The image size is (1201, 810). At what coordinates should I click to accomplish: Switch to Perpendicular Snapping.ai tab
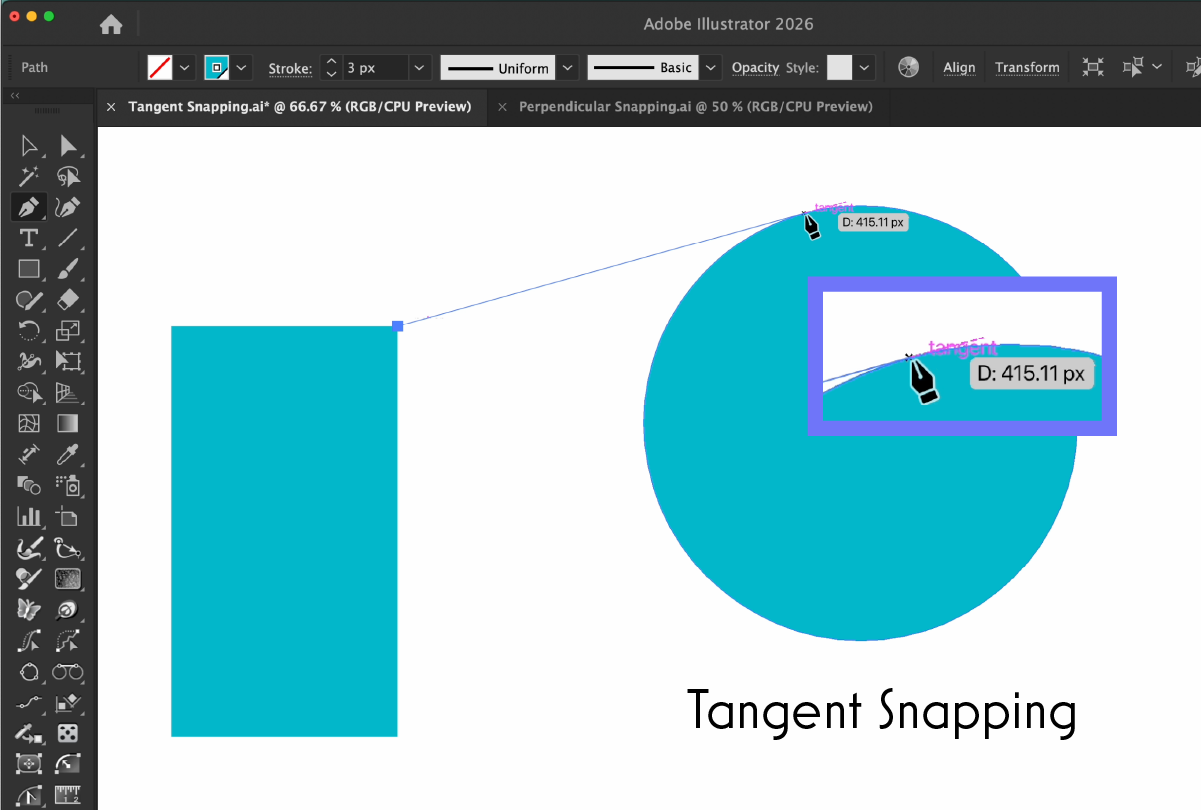[695, 106]
